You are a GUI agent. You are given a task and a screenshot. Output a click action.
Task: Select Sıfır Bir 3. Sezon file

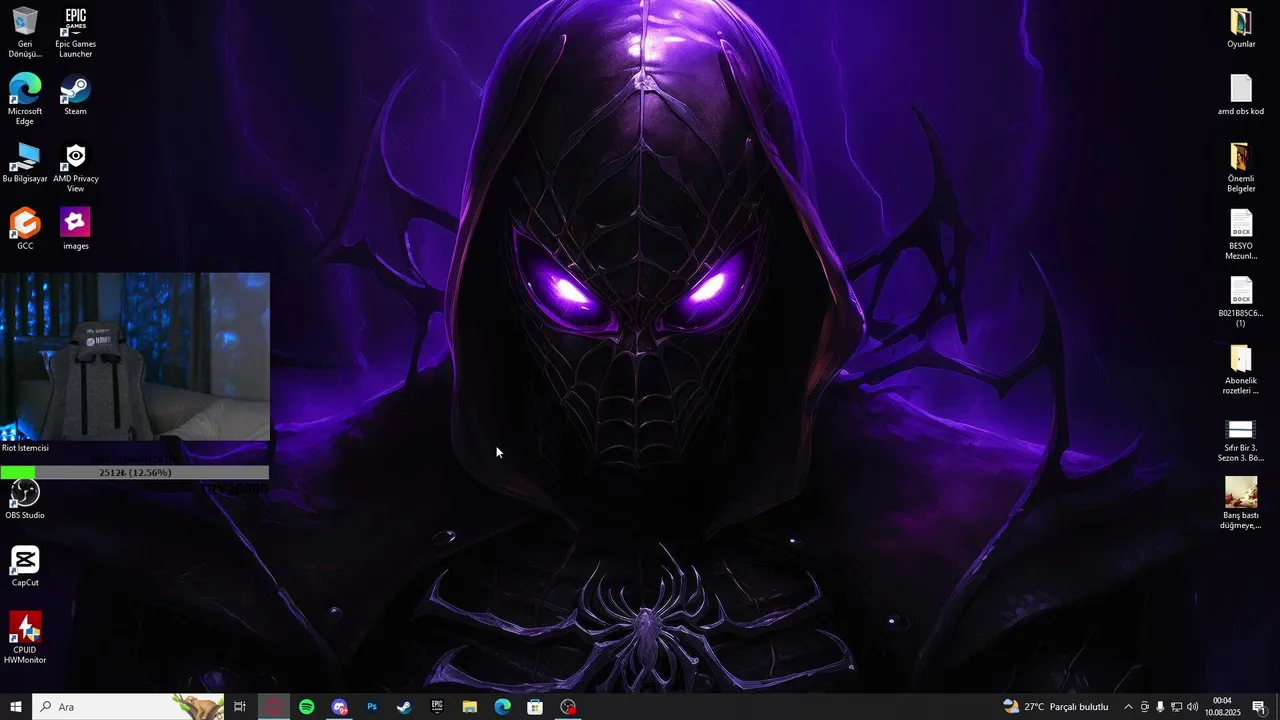tap(1241, 439)
